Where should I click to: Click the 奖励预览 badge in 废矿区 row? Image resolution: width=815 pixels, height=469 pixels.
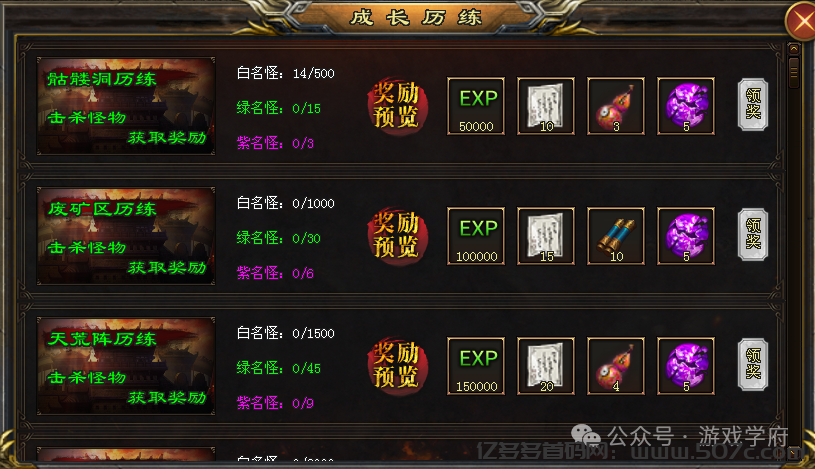(397, 236)
